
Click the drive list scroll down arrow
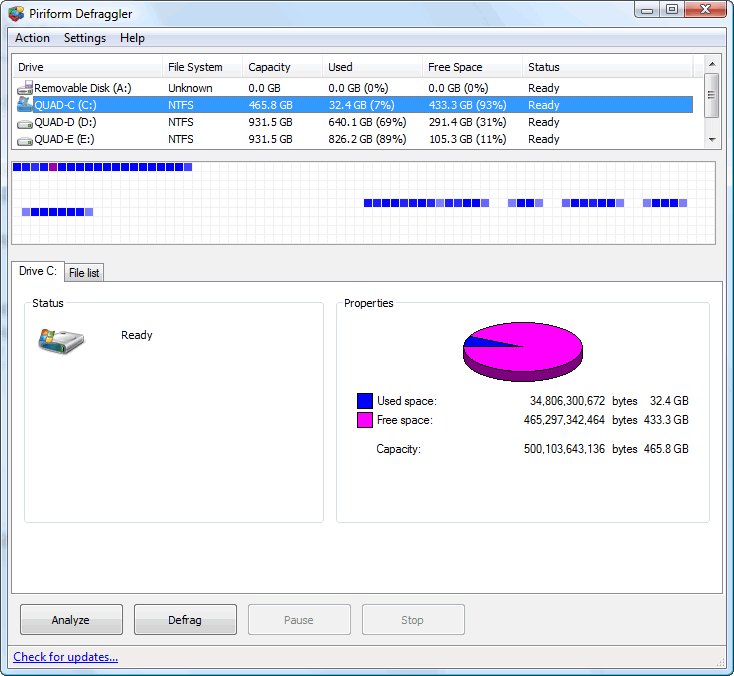[x=712, y=140]
